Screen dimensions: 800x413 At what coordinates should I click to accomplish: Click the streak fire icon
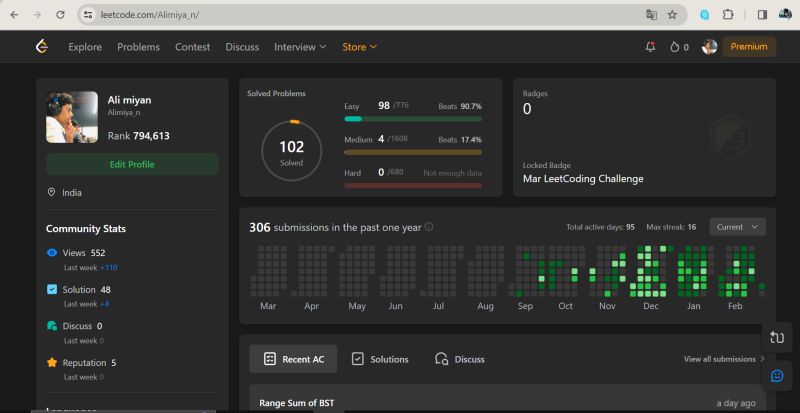coord(675,47)
